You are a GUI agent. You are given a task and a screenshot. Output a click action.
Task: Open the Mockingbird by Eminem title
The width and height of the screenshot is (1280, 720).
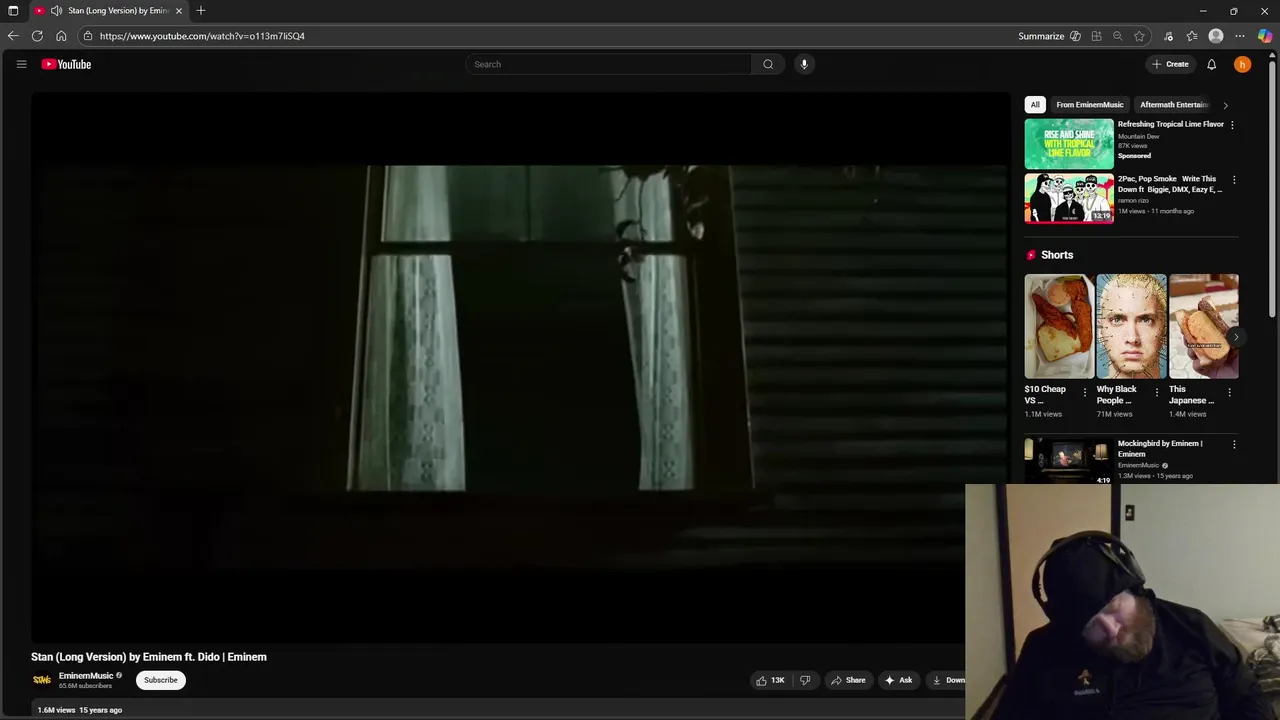pos(1160,448)
